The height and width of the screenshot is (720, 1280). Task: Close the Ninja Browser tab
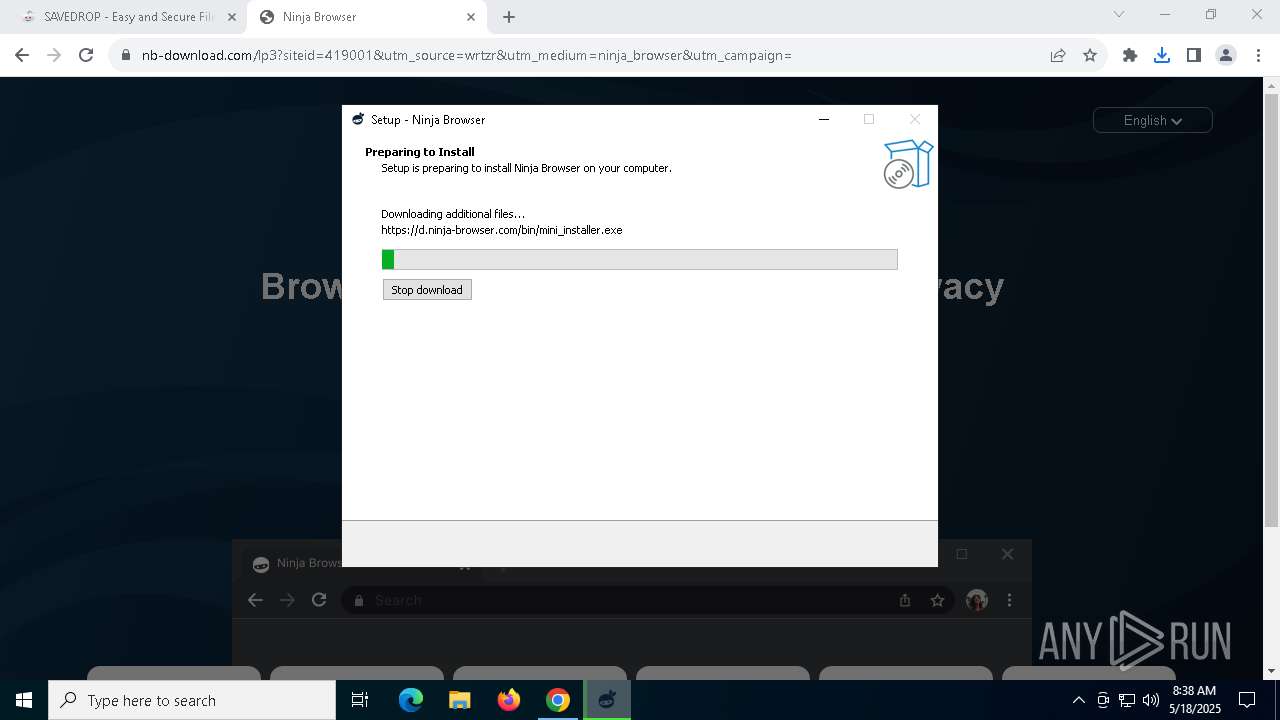[x=471, y=17]
